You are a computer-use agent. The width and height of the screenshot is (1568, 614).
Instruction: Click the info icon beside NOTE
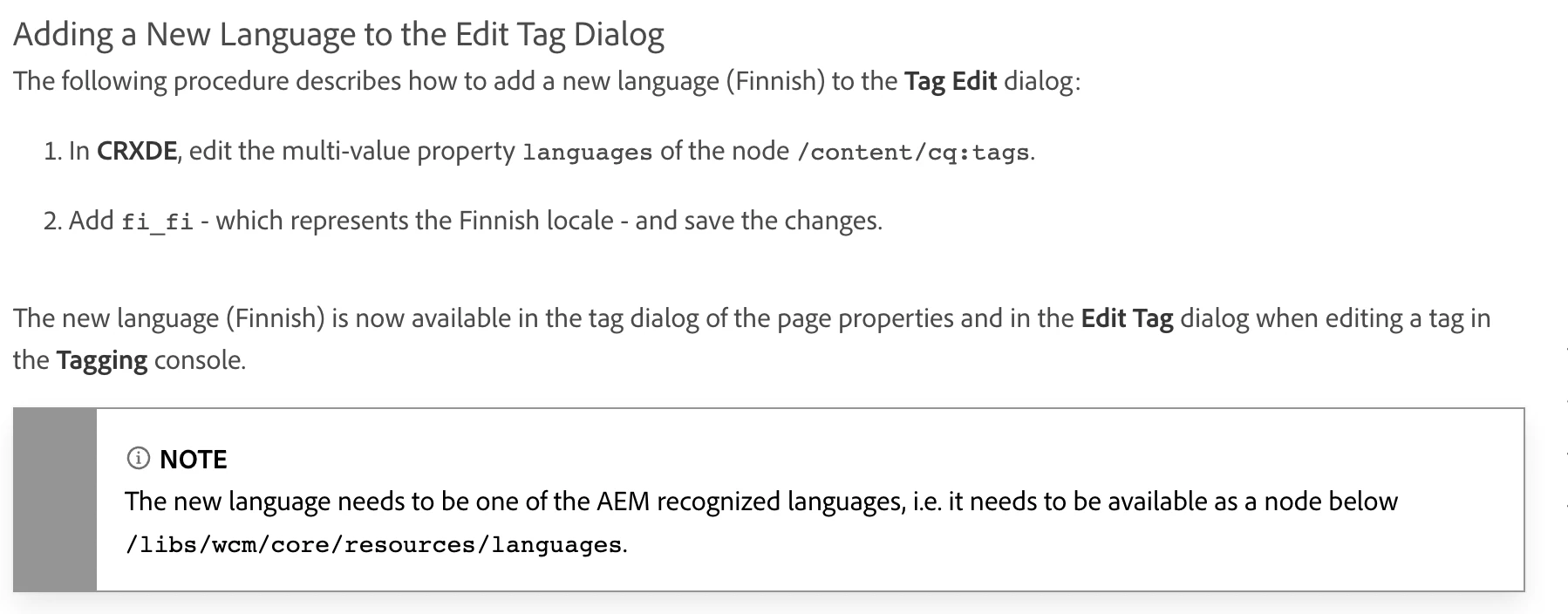(x=138, y=458)
